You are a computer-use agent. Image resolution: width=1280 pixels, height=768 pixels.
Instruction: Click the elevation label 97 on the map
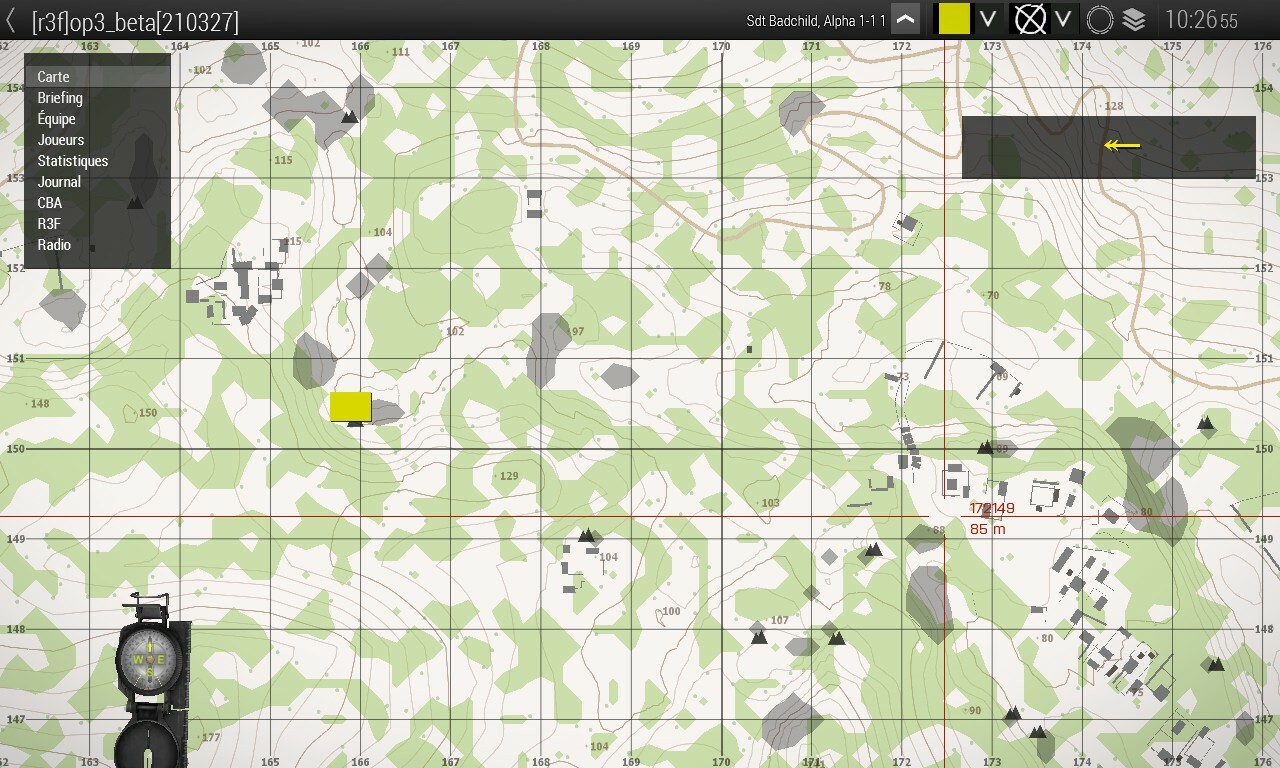pyautogui.click(x=577, y=332)
